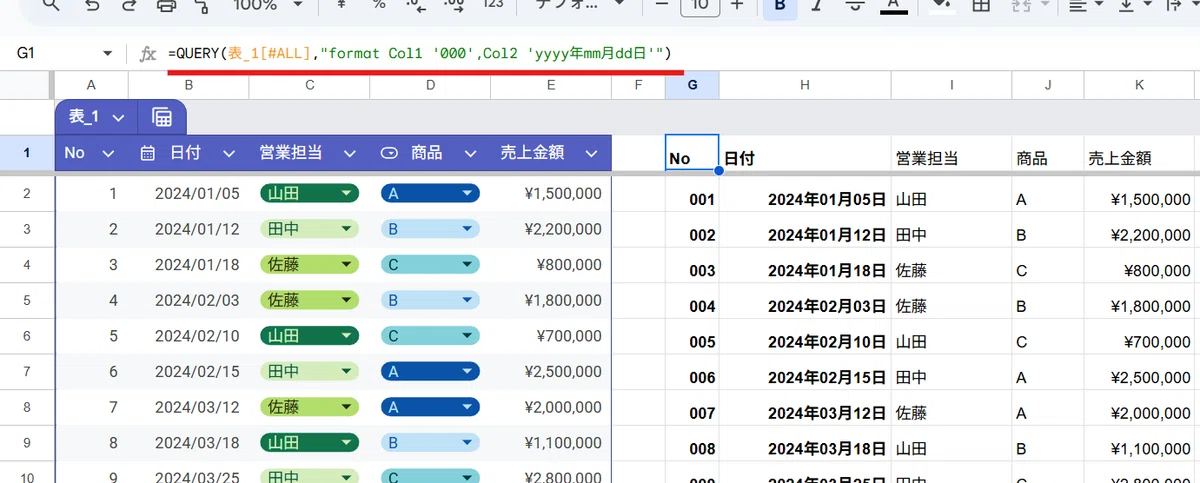Click the date cell 2024/01/05

pos(189,194)
